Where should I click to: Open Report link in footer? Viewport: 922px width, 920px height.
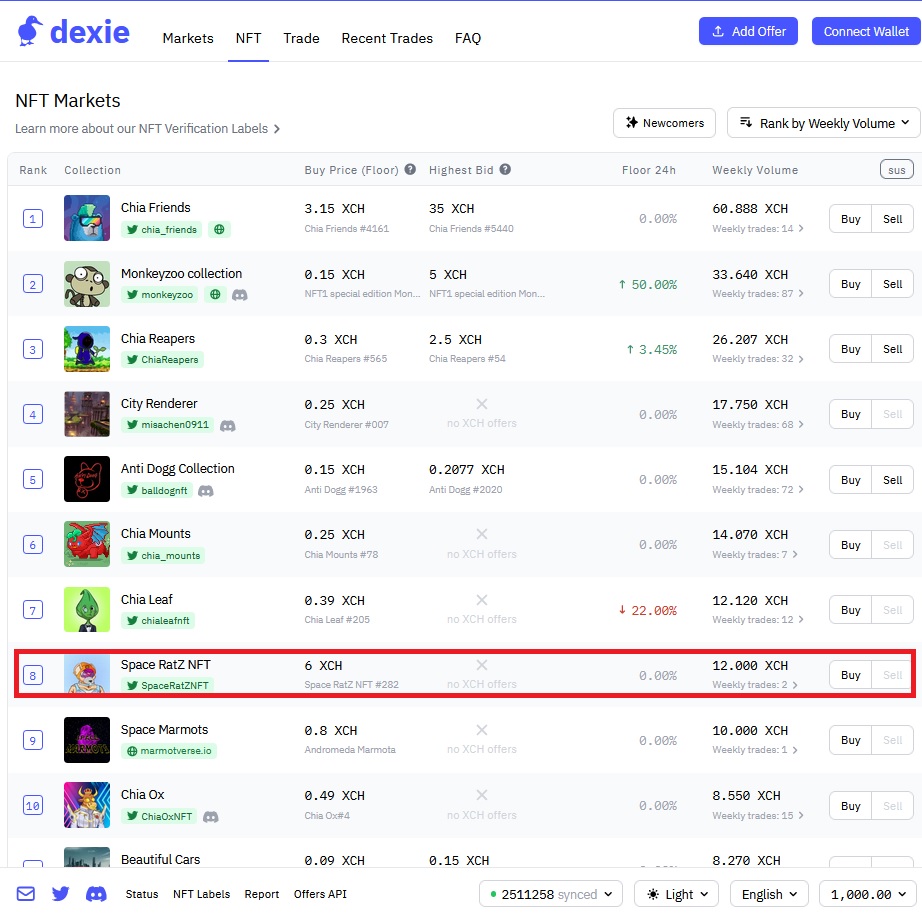(x=262, y=894)
